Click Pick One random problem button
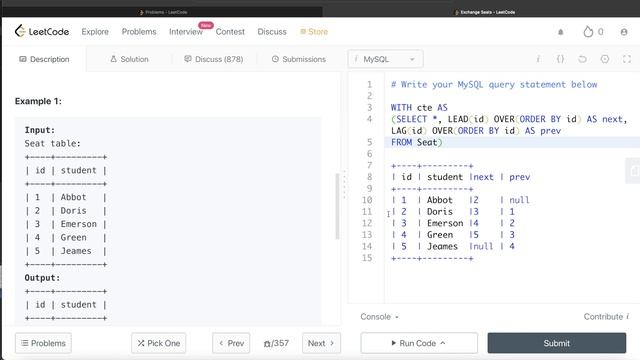The image size is (640, 360). click(159, 343)
